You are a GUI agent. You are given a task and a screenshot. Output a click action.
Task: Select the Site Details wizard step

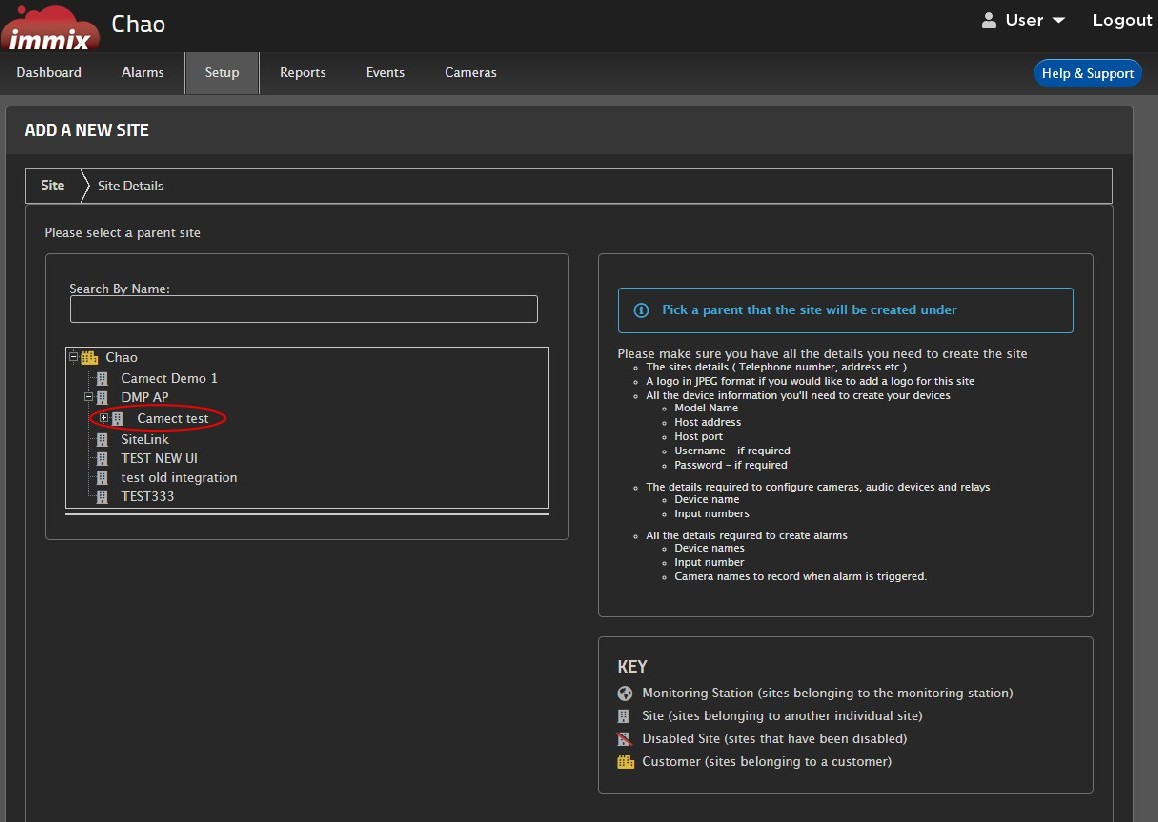[131, 186]
